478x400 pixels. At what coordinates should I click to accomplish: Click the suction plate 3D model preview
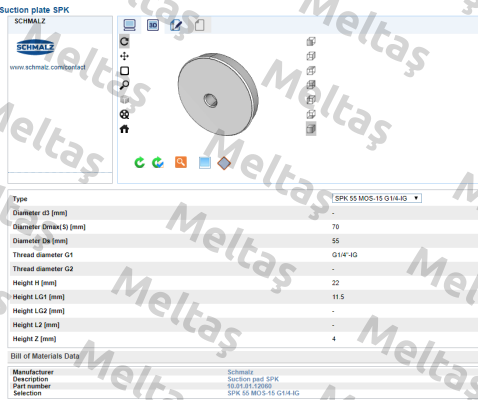pyautogui.click(x=218, y=94)
